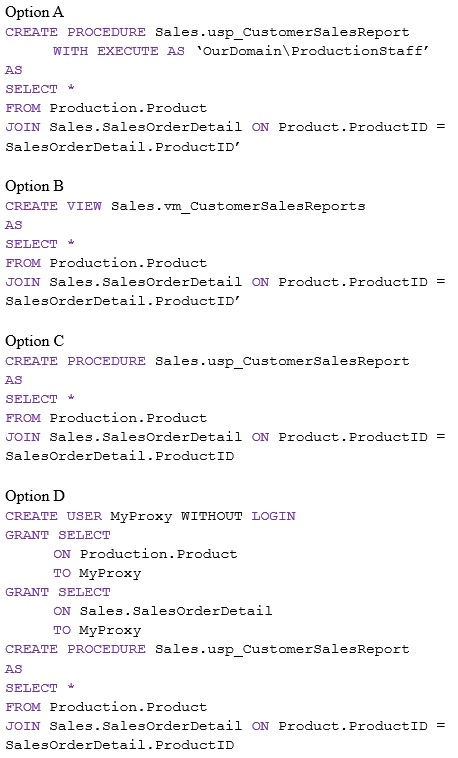
Task: Click first GRANT SELECT keyword in Option D
Action: pos(58,535)
